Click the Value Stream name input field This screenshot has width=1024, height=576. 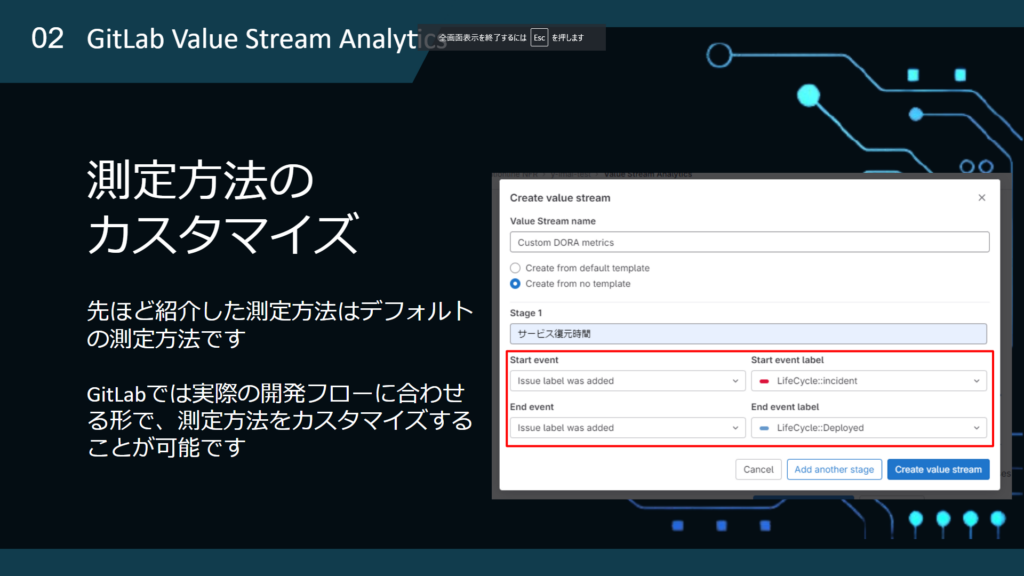(749, 242)
